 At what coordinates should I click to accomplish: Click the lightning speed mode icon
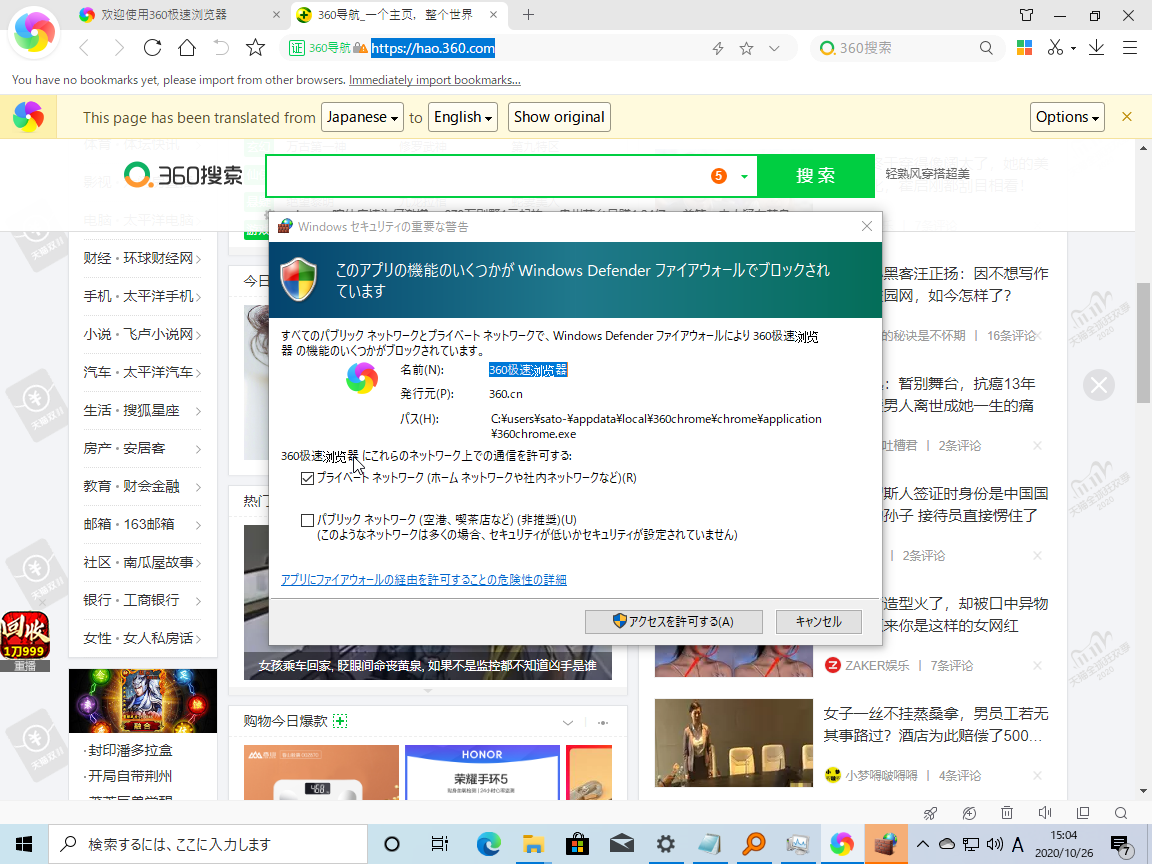point(717,48)
